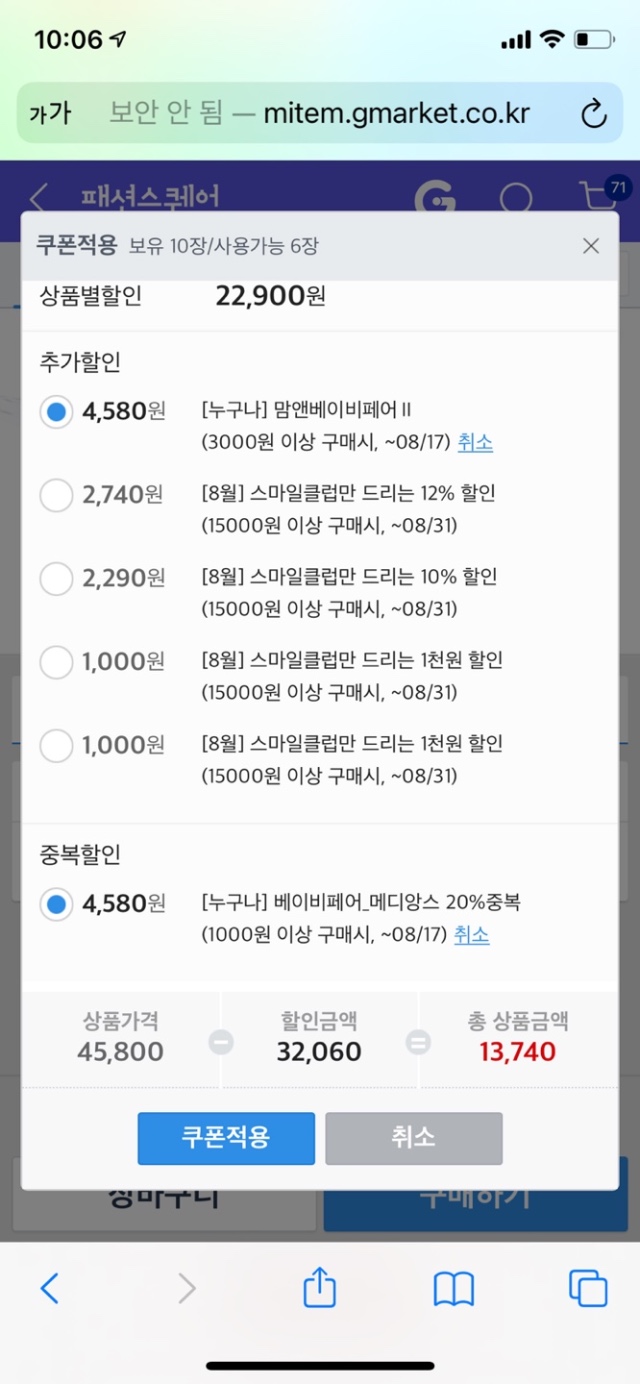The width and height of the screenshot is (640, 1384).
Task: Choose the second 1,000원 smile club coupon
Action: coord(57,745)
